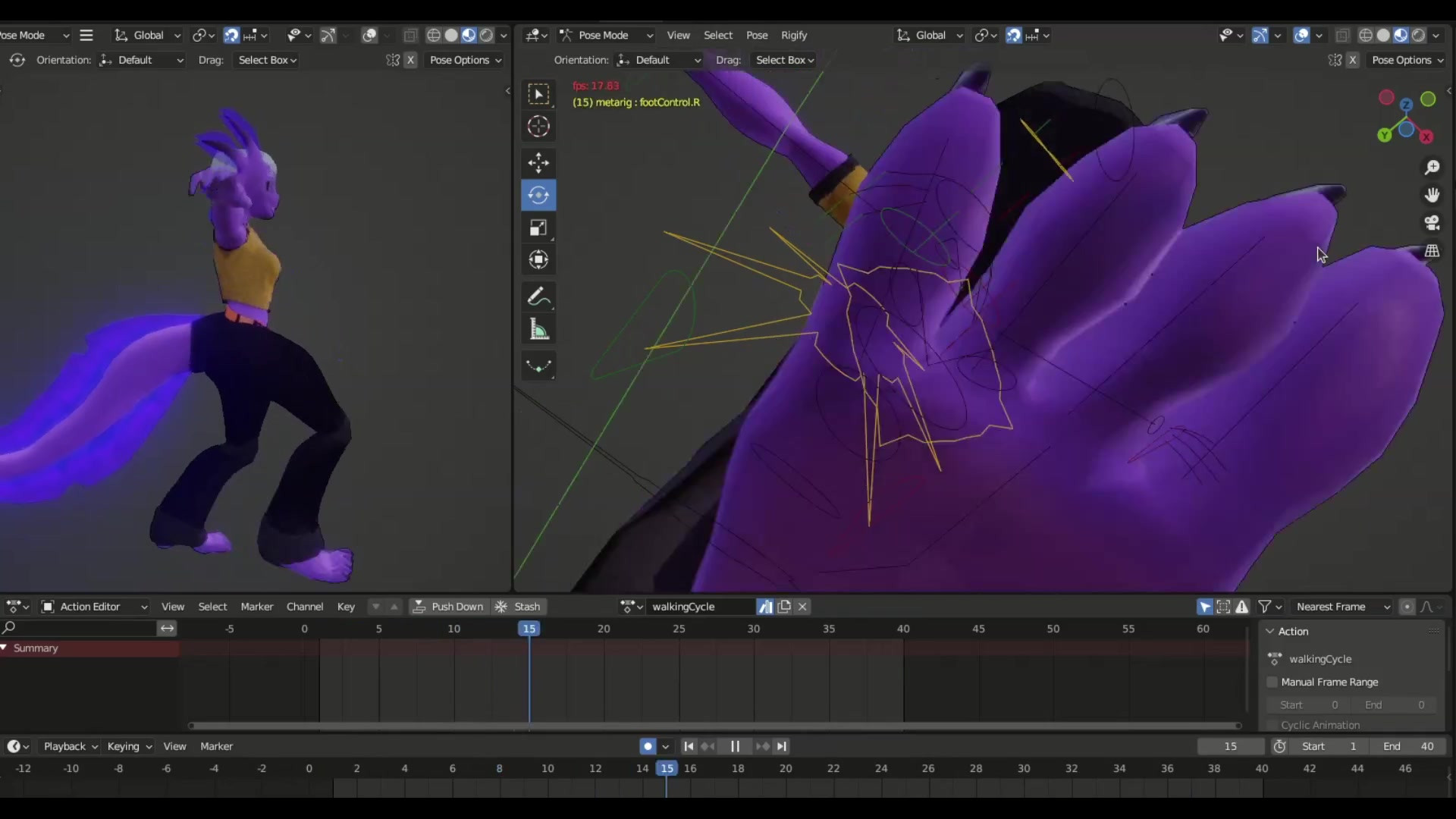This screenshot has width=1456, height=819.
Task: Switch right viewport to wireframe shading
Action: coord(1365,35)
